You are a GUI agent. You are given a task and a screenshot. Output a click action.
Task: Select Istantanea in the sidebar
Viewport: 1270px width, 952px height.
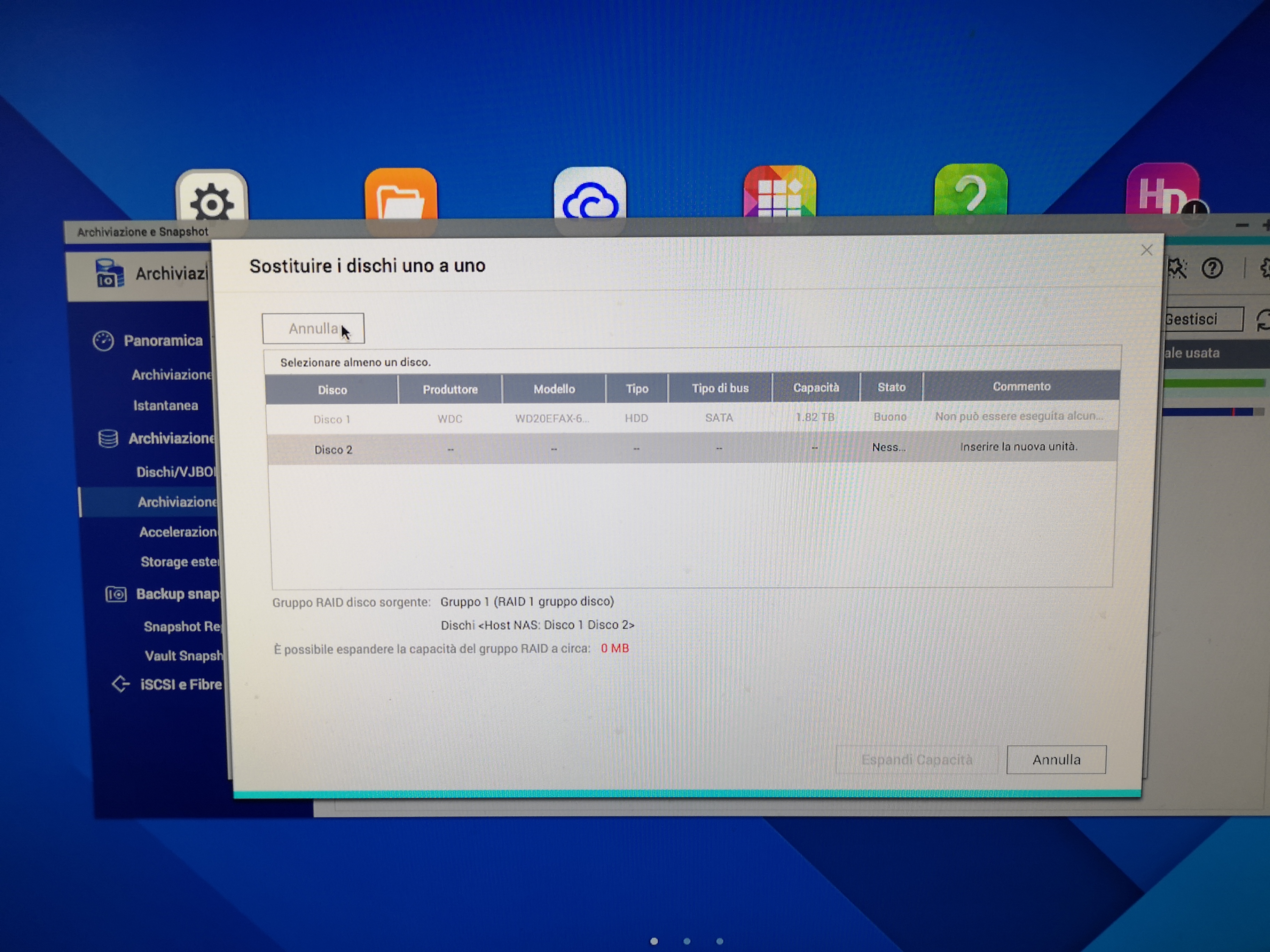click(165, 406)
